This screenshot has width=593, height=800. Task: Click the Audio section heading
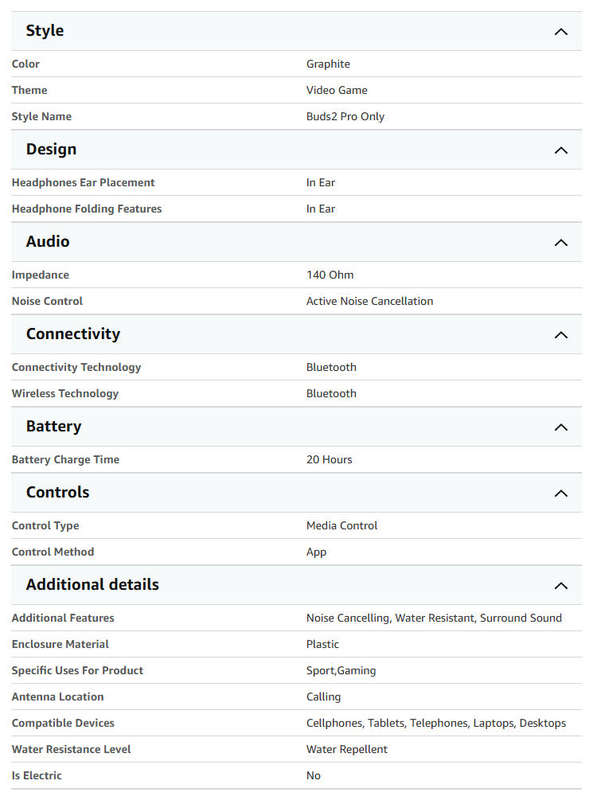coord(47,241)
